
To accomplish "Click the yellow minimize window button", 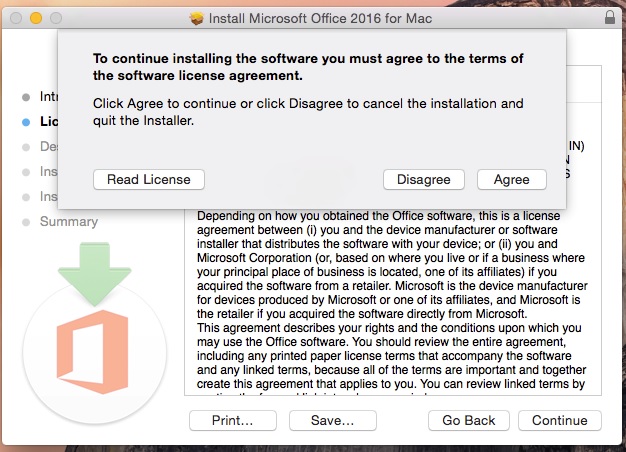I will pos(36,18).
